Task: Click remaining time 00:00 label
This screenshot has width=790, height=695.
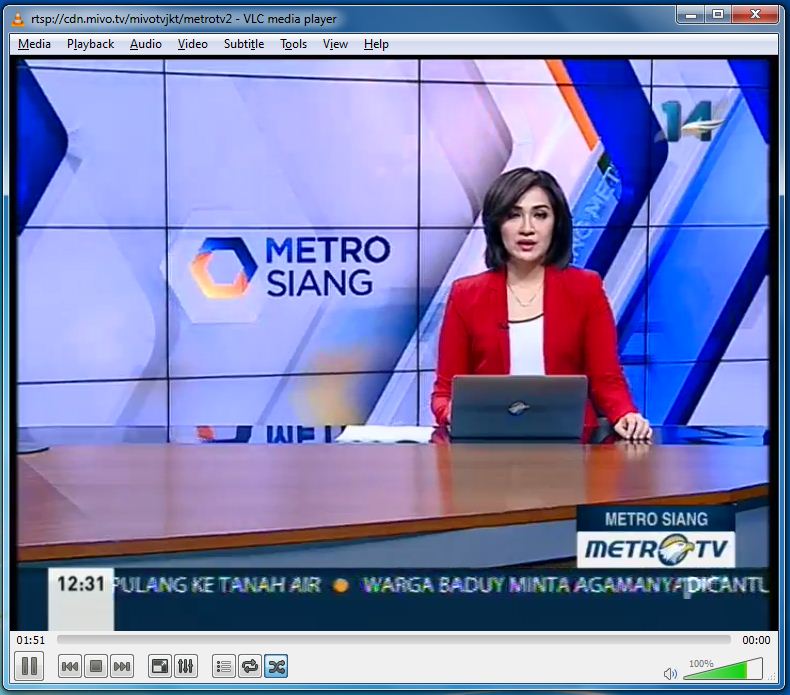Action: tap(756, 640)
